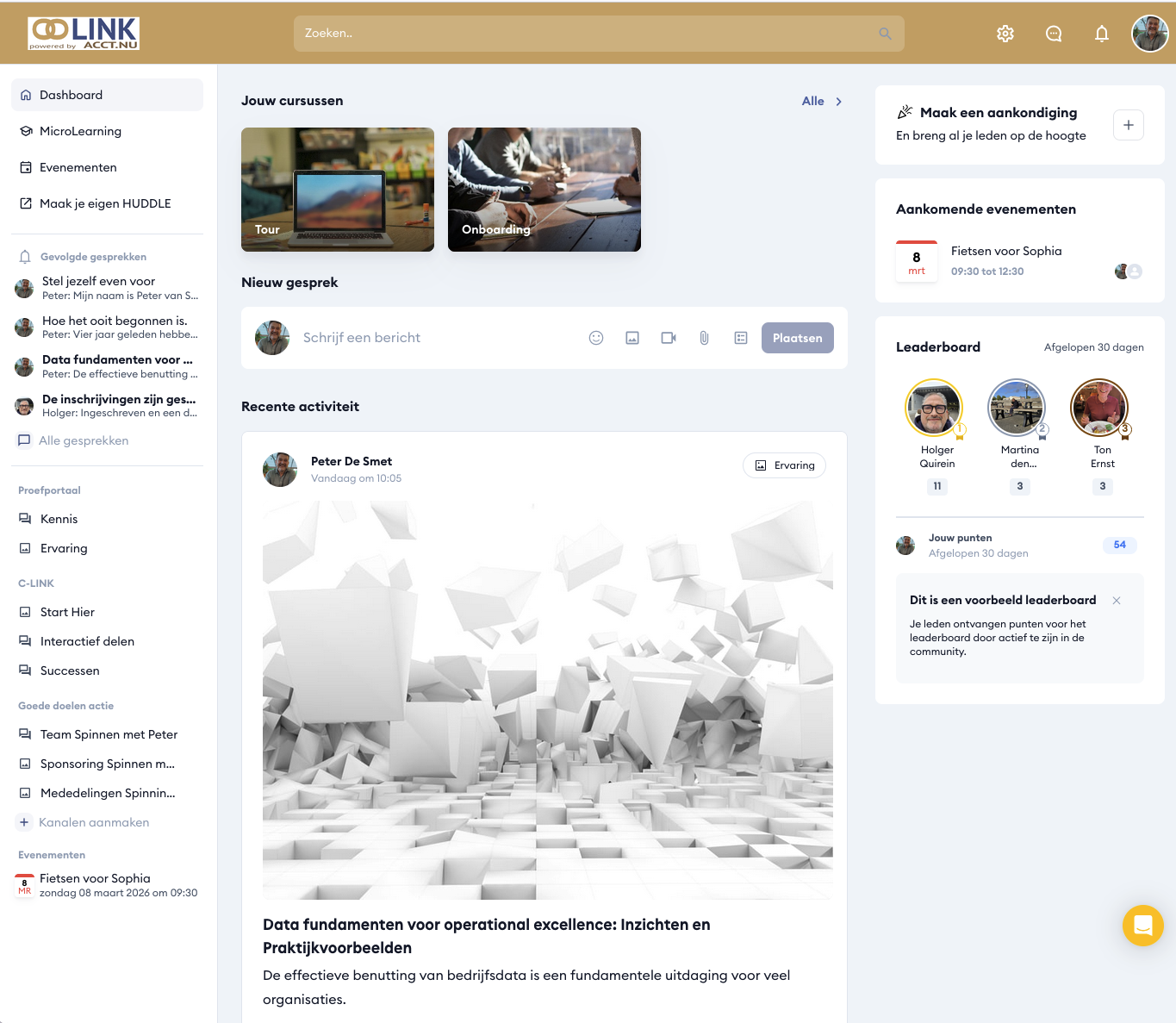Viewport: 1176px width, 1023px height.
Task: Open the floating support chat bubble
Action: (1142, 925)
